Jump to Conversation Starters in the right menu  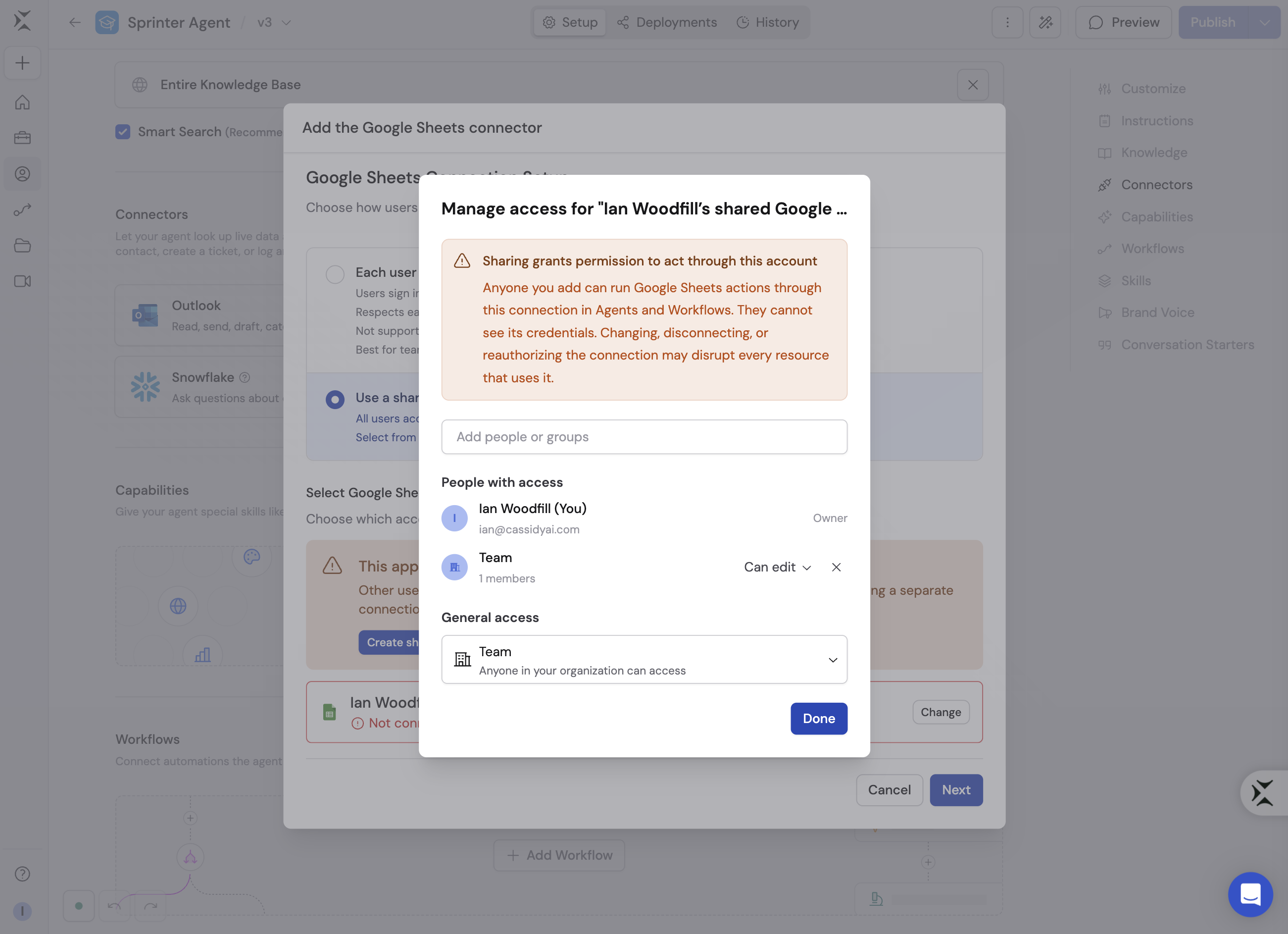pyautogui.click(x=1176, y=344)
